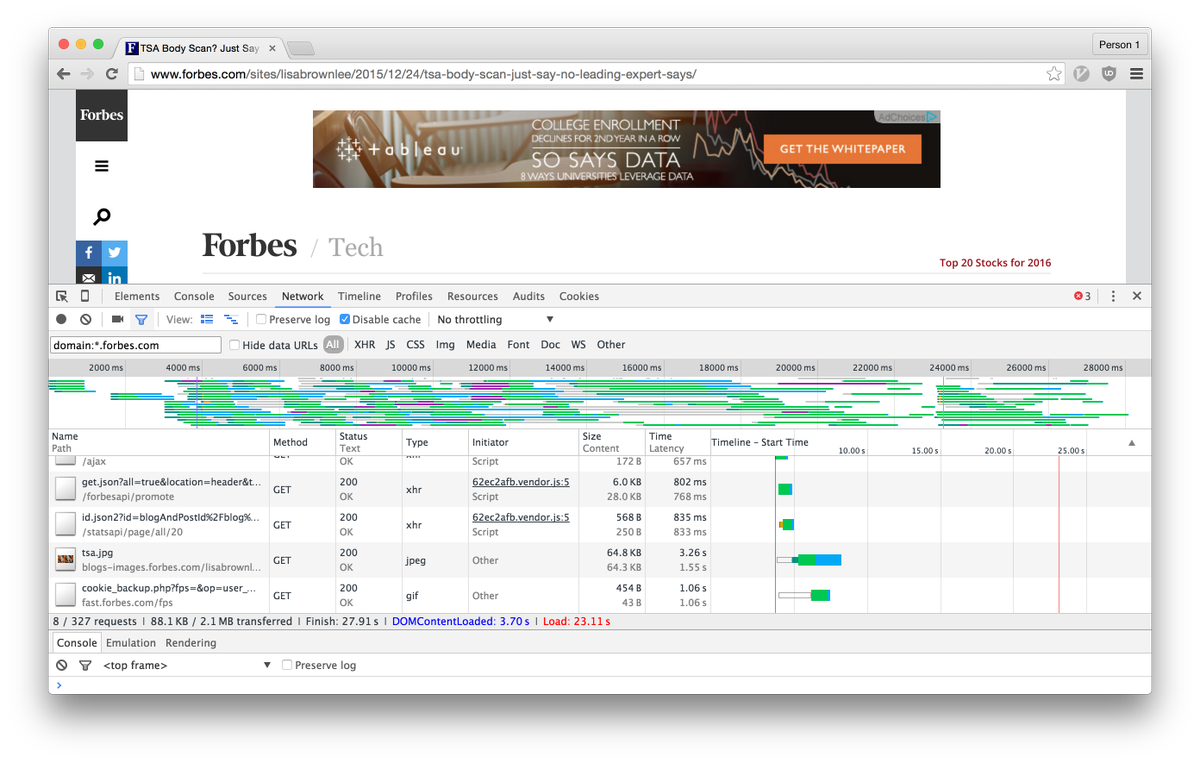Enable Preserve log in the console
This screenshot has width=1200, height=763.
[x=287, y=665]
